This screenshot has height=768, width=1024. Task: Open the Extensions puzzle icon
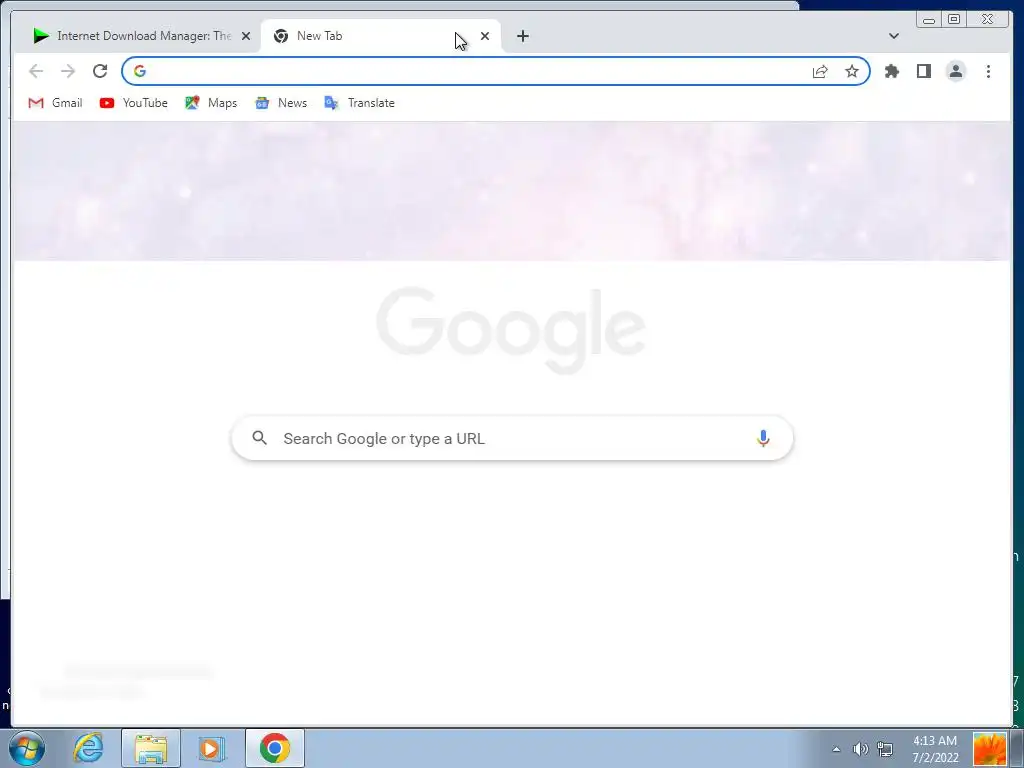[x=891, y=71]
